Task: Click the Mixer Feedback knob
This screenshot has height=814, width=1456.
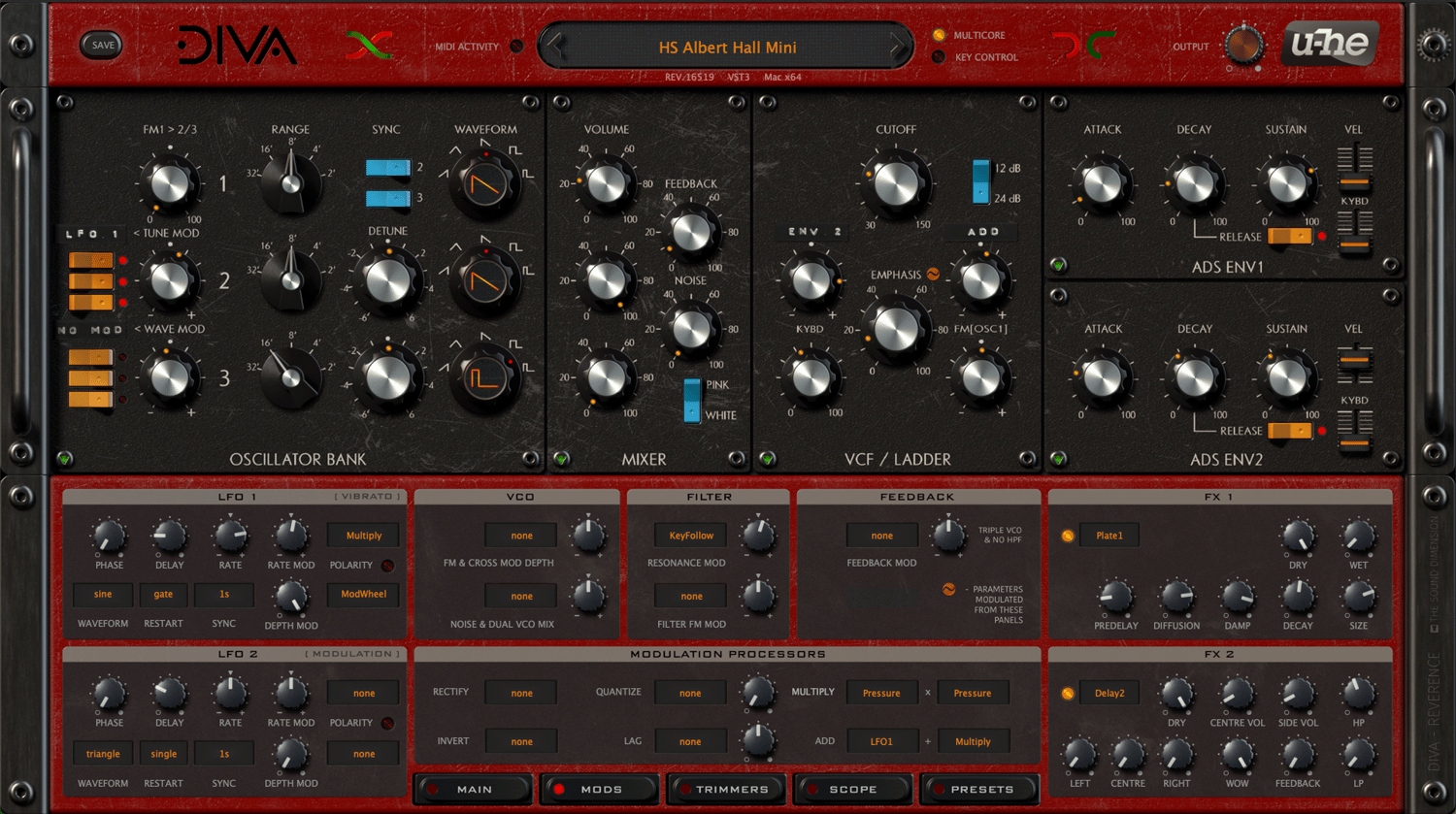Action: point(691,233)
